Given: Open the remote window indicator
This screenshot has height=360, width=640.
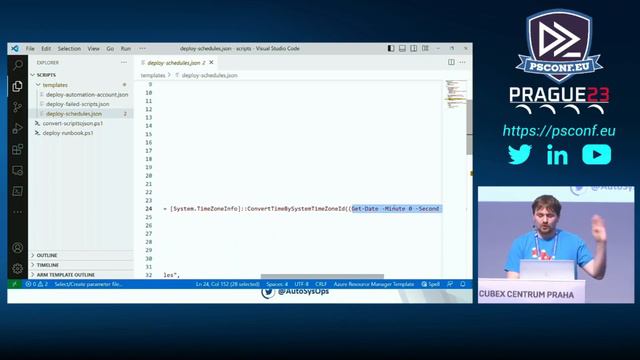Looking at the screenshot, I should pos(15,284).
